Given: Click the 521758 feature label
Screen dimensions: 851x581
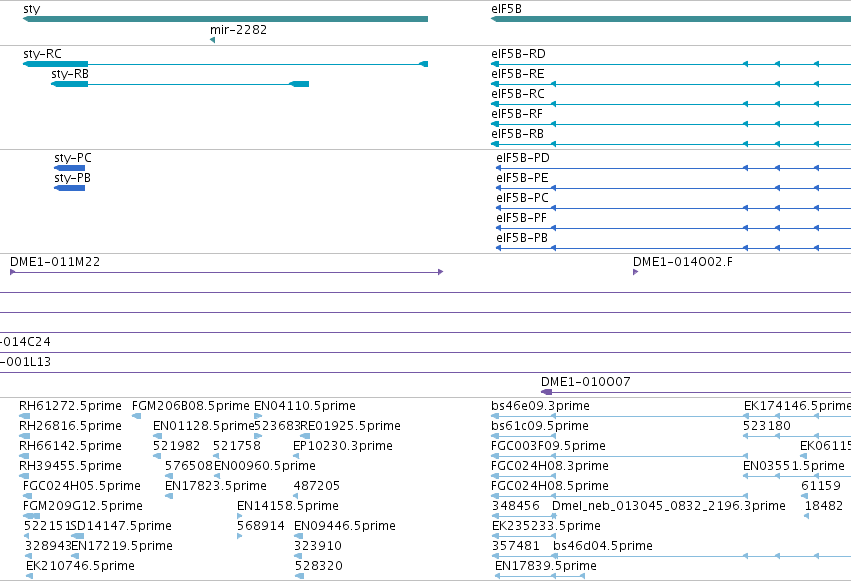Looking at the screenshot, I should pos(237,446).
